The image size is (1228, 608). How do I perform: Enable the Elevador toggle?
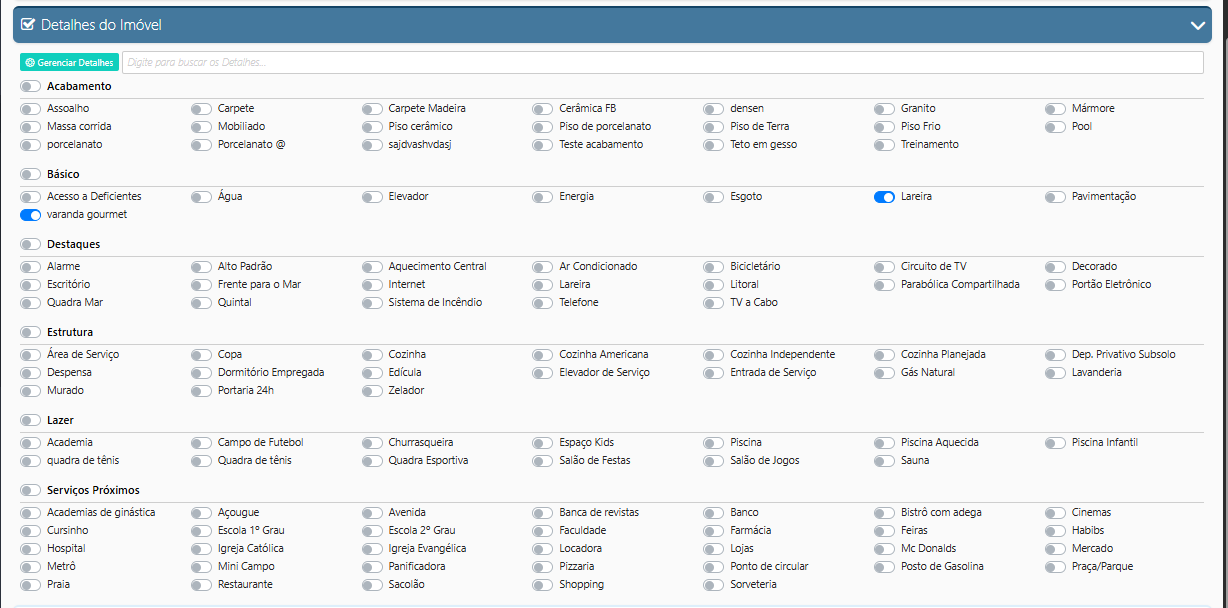[372, 197]
